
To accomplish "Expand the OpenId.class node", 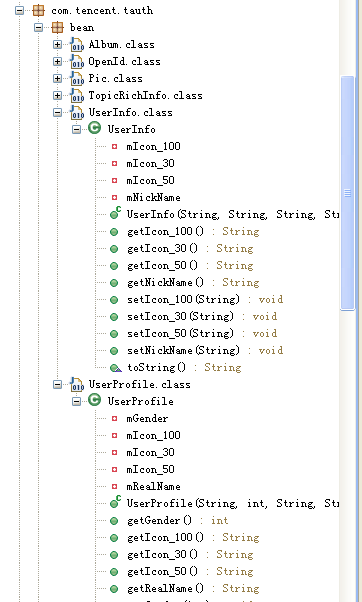I will (57, 61).
